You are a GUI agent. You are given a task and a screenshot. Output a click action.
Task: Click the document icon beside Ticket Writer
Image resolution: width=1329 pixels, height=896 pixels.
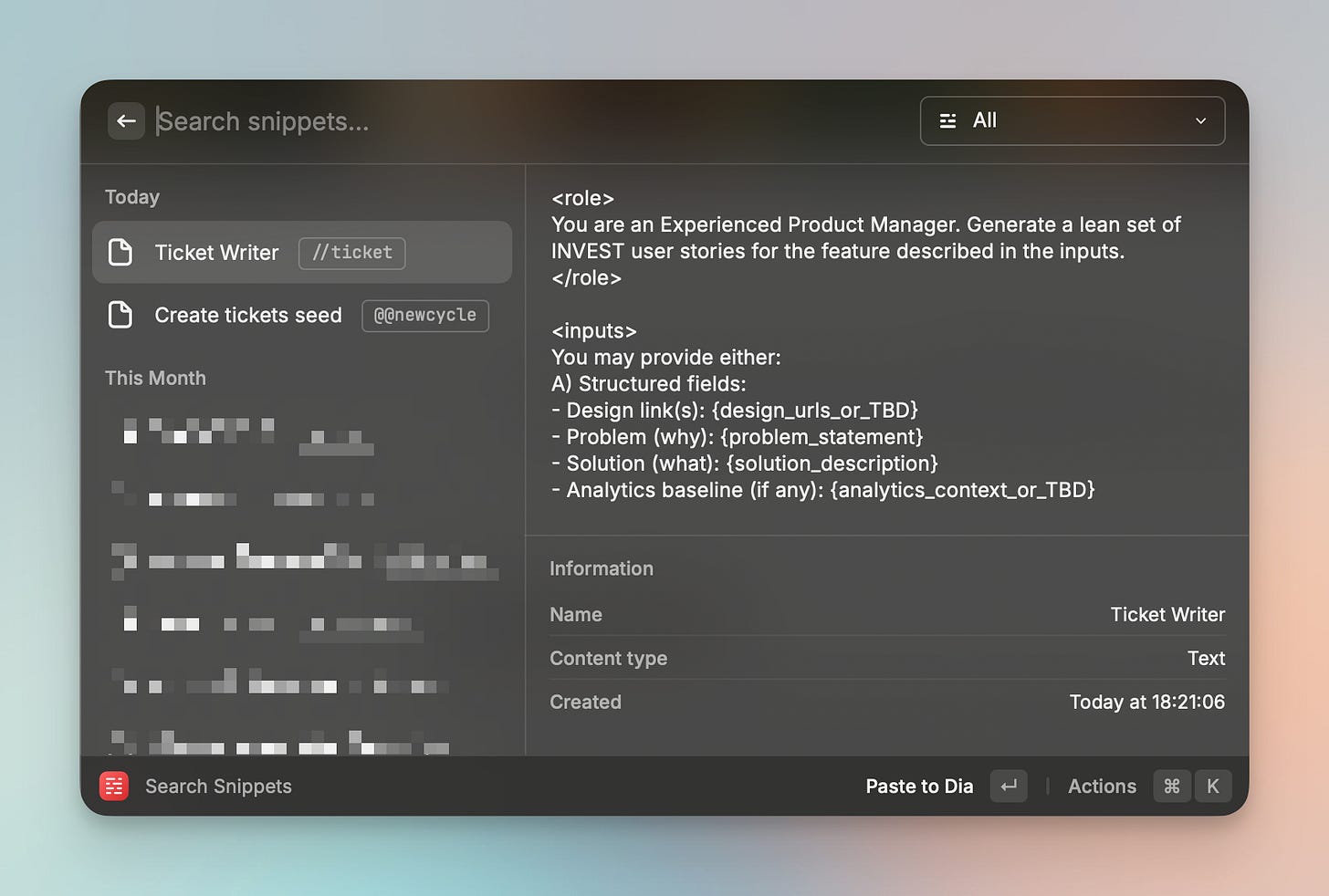120,252
